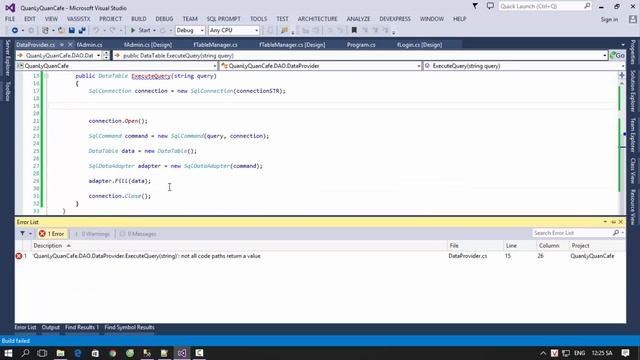Sort errors by the Description column header
The image size is (640, 360).
(x=239, y=245)
